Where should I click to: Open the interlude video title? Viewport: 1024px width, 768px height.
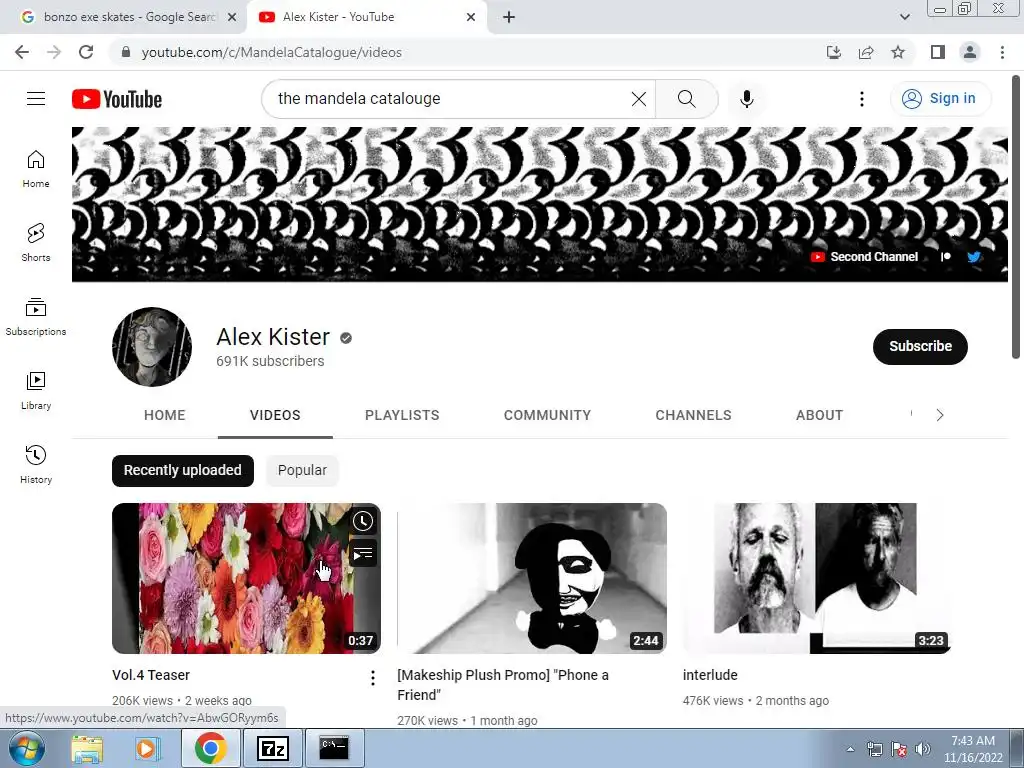[710, 675]
